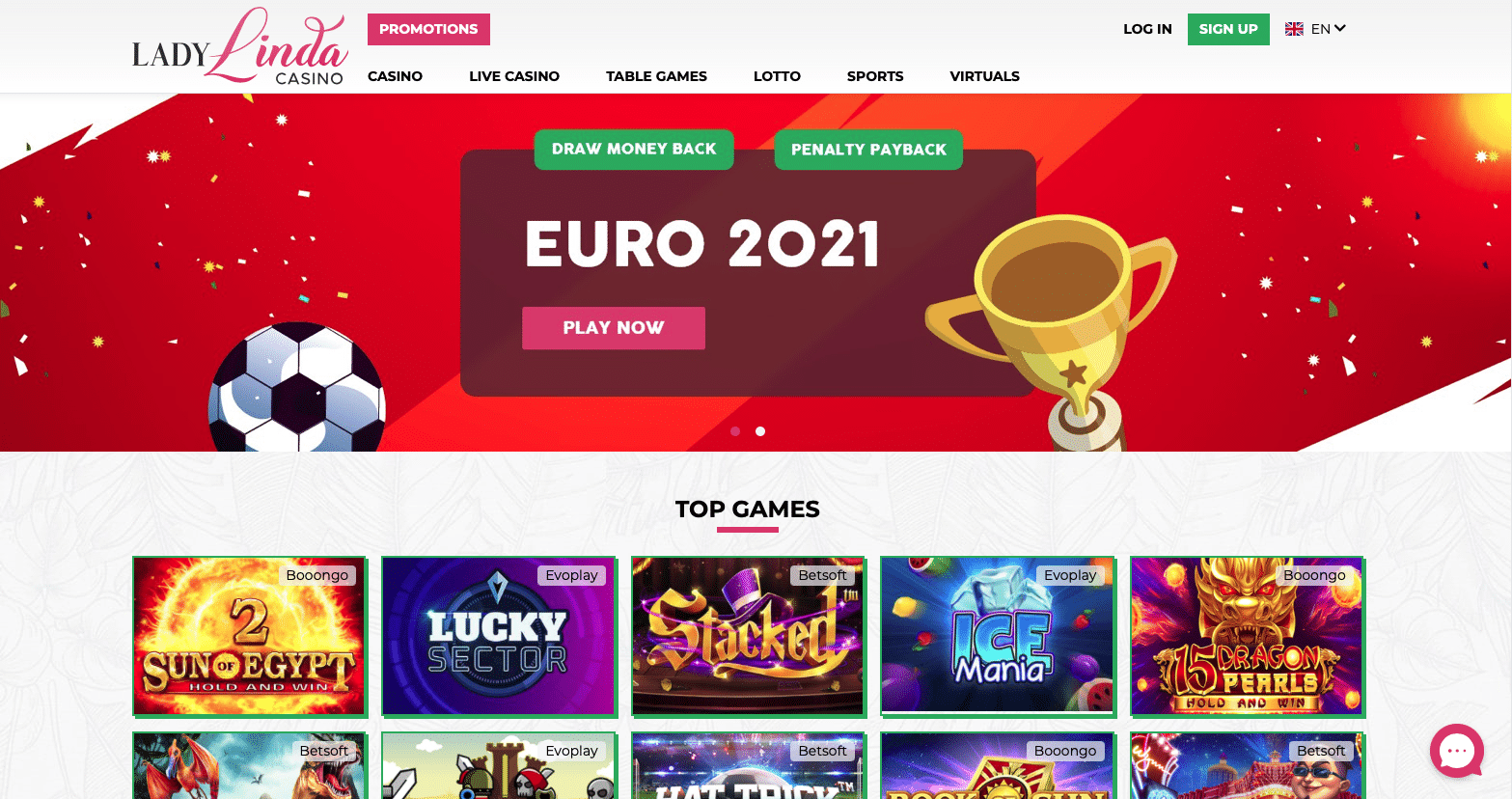1512x799 pixels.
Task: Open the Table Games menu
Action: pos(656,76)
